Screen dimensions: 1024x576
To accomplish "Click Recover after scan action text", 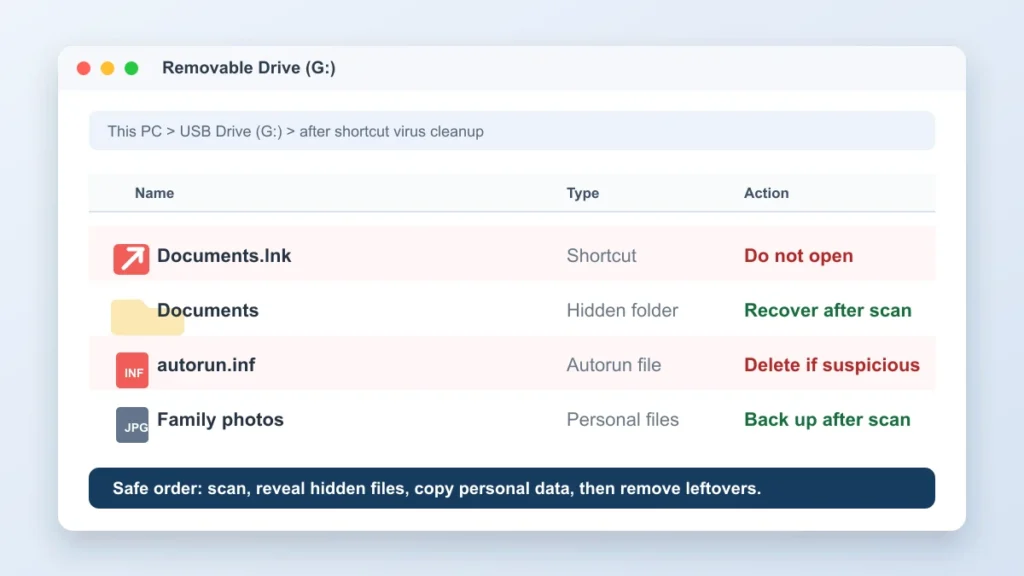I will point(827,310).
